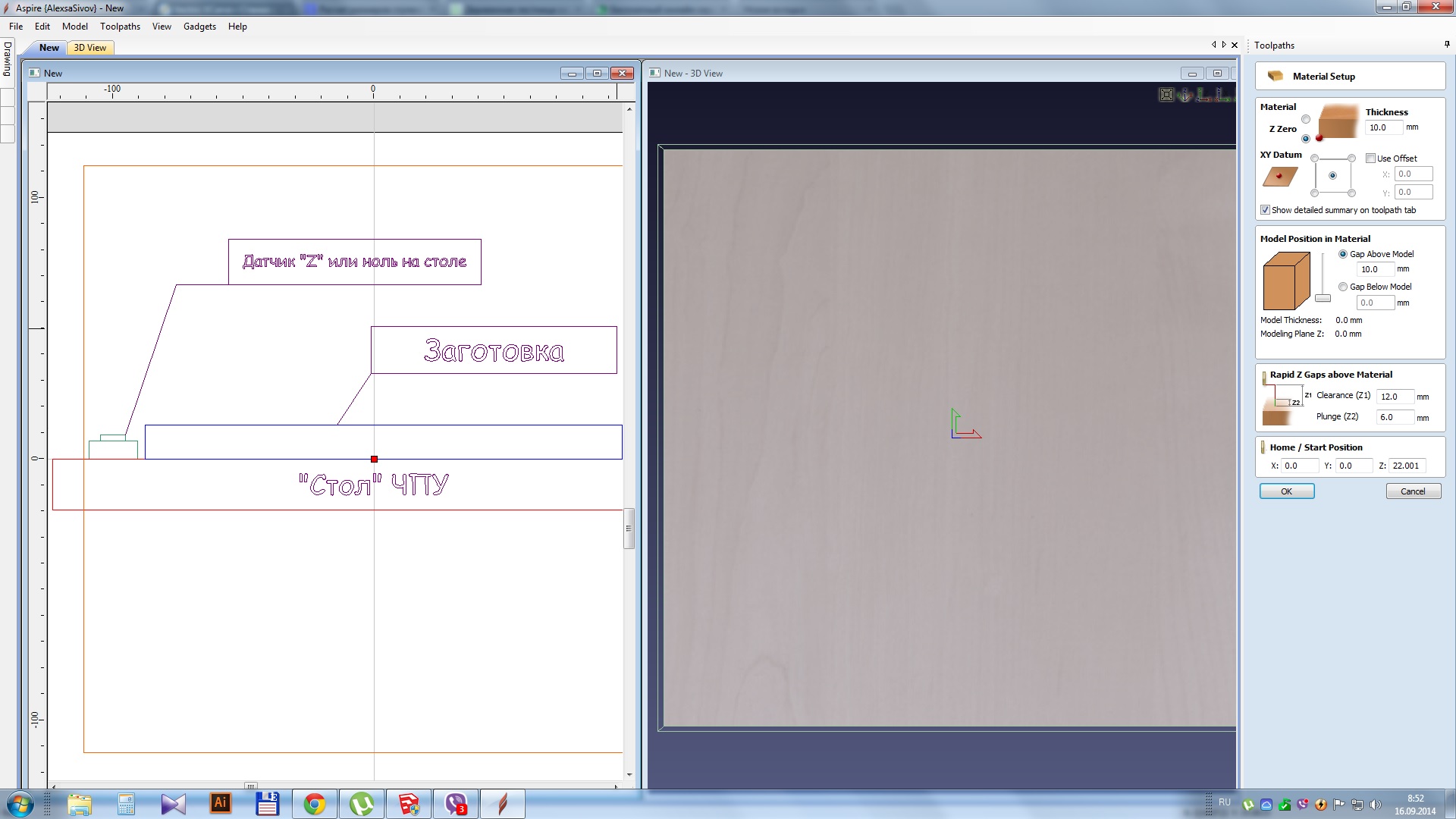1456x819 pixels.
Task: Open Adobe Illustrator from the taskbar
Action: (x=220, y=804)
